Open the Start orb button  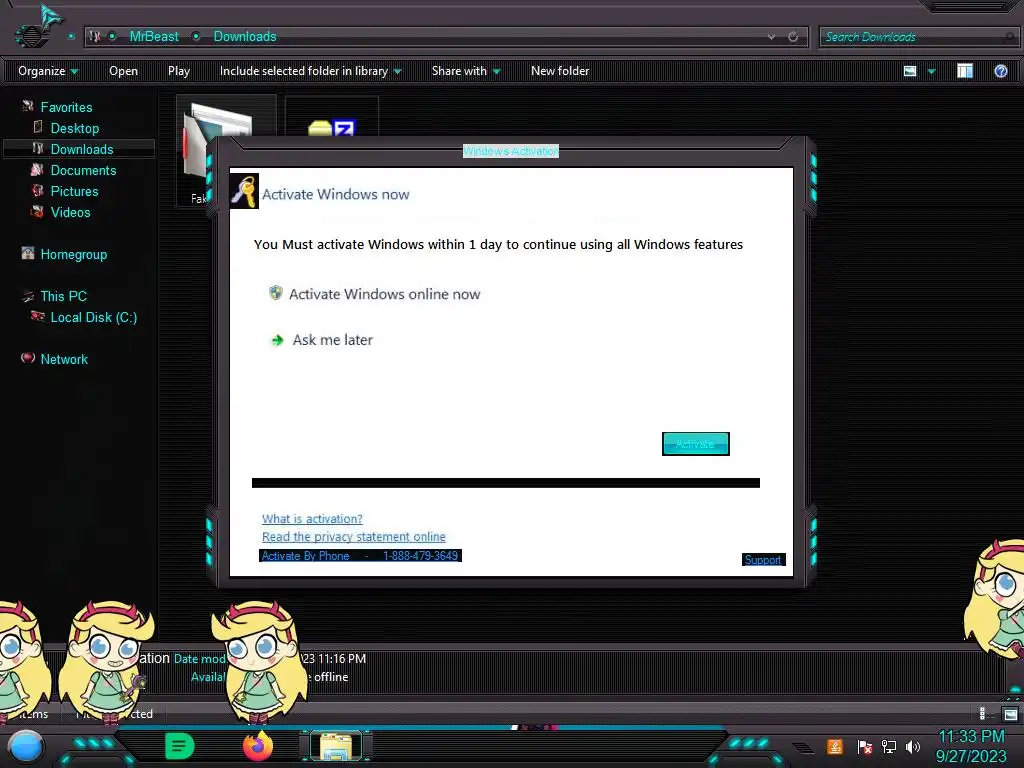(x=26, y=748)
